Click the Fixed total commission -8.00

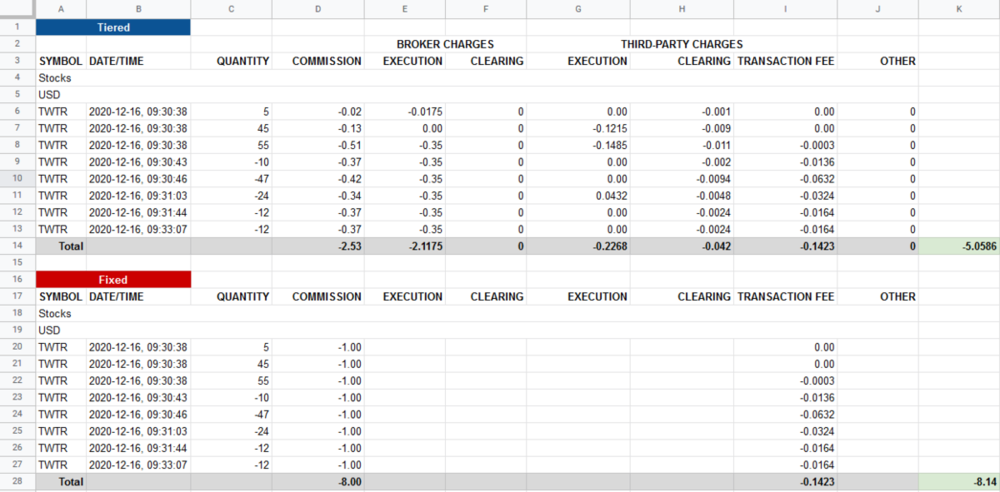[x=318, y=482]
